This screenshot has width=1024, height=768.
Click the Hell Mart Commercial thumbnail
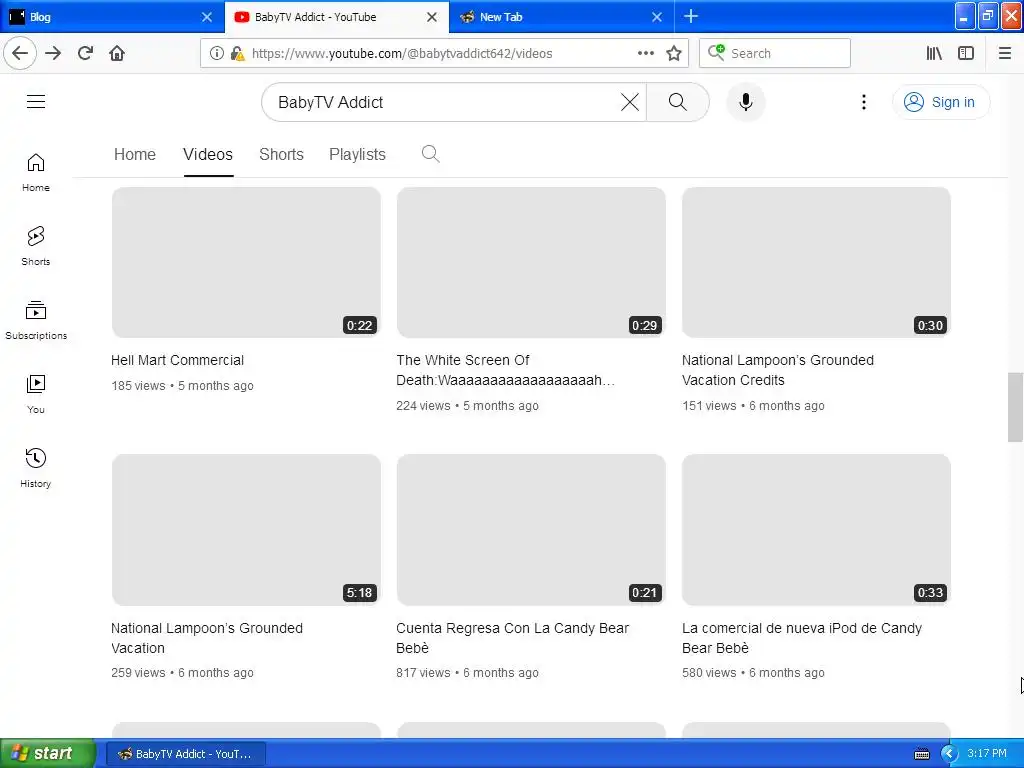pyautogui.click(x=246, y=263)
